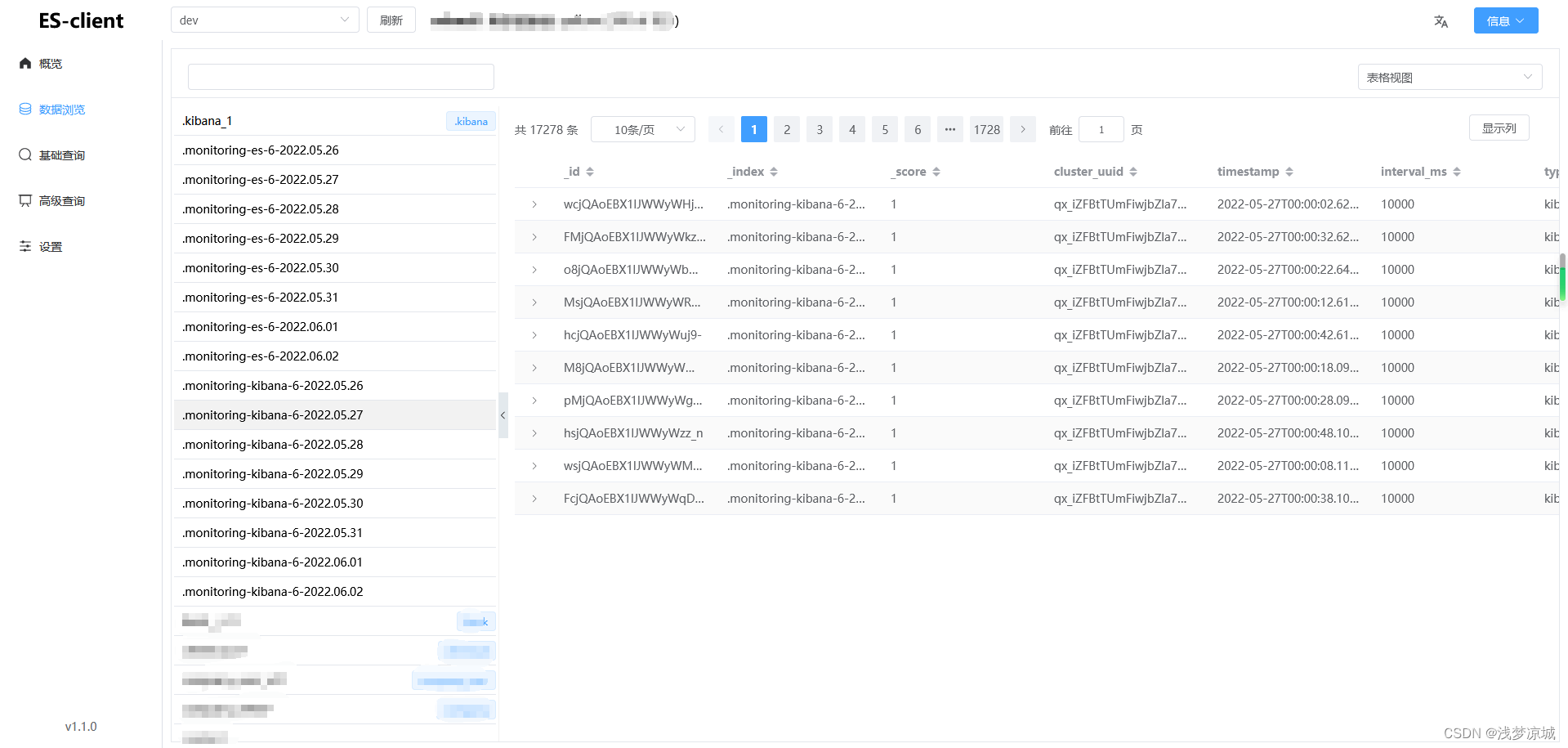Click the index filter search input
Screen dimensions: 1568x748
point(340,76)
